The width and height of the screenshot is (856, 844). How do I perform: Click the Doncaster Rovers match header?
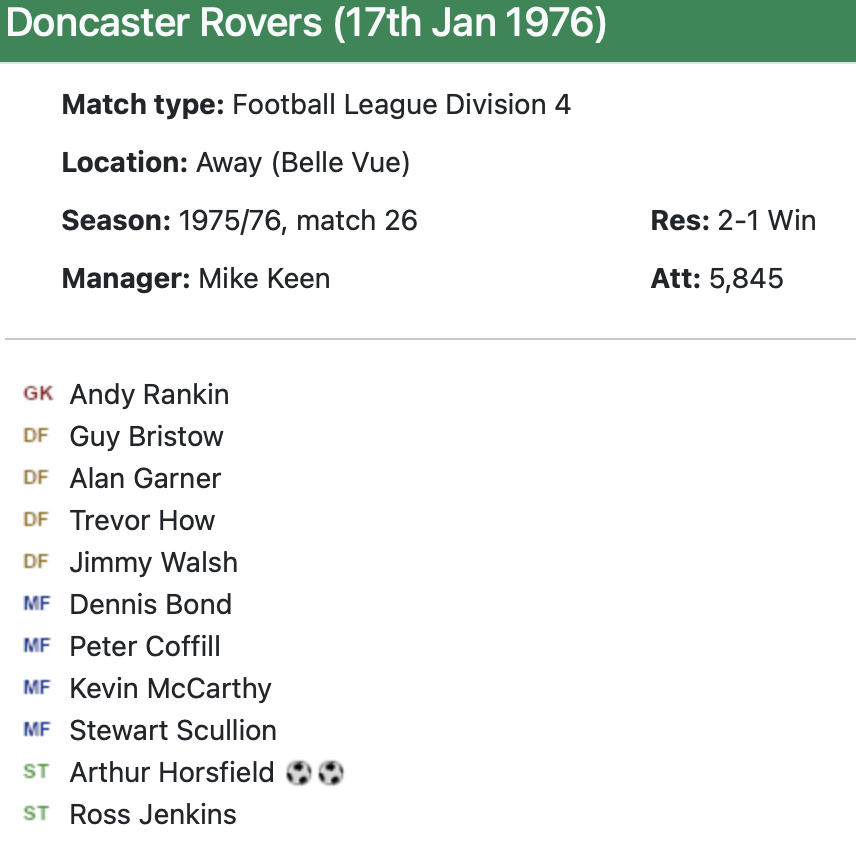coord(306,24)
